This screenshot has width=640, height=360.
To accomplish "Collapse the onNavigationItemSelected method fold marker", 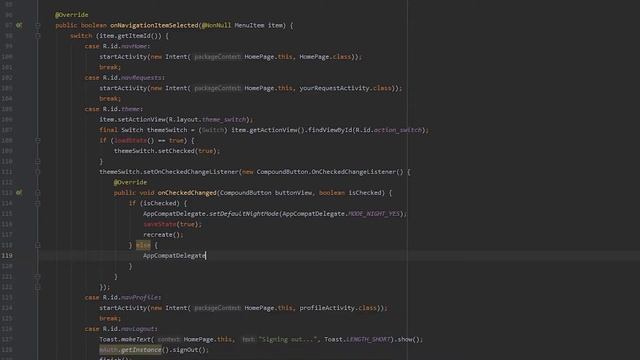I will pyautogui.click(x=37, y=25).
